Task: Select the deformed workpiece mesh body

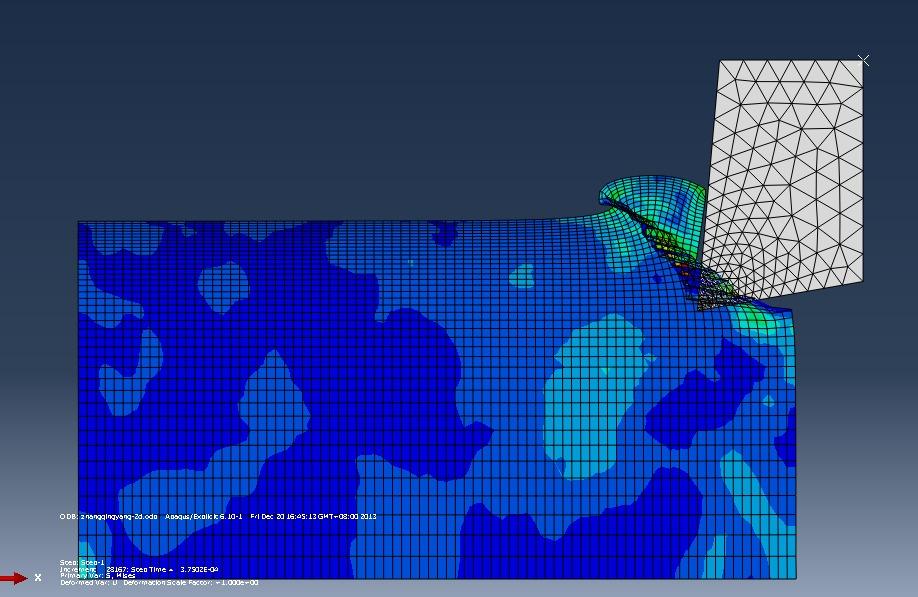Action: [x=350, y=400]
